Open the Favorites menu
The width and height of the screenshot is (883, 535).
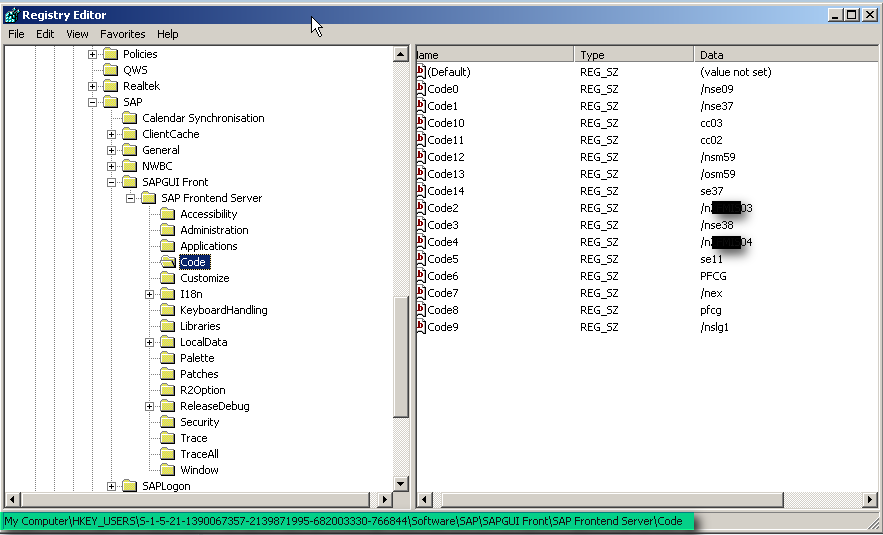(123, 34)
